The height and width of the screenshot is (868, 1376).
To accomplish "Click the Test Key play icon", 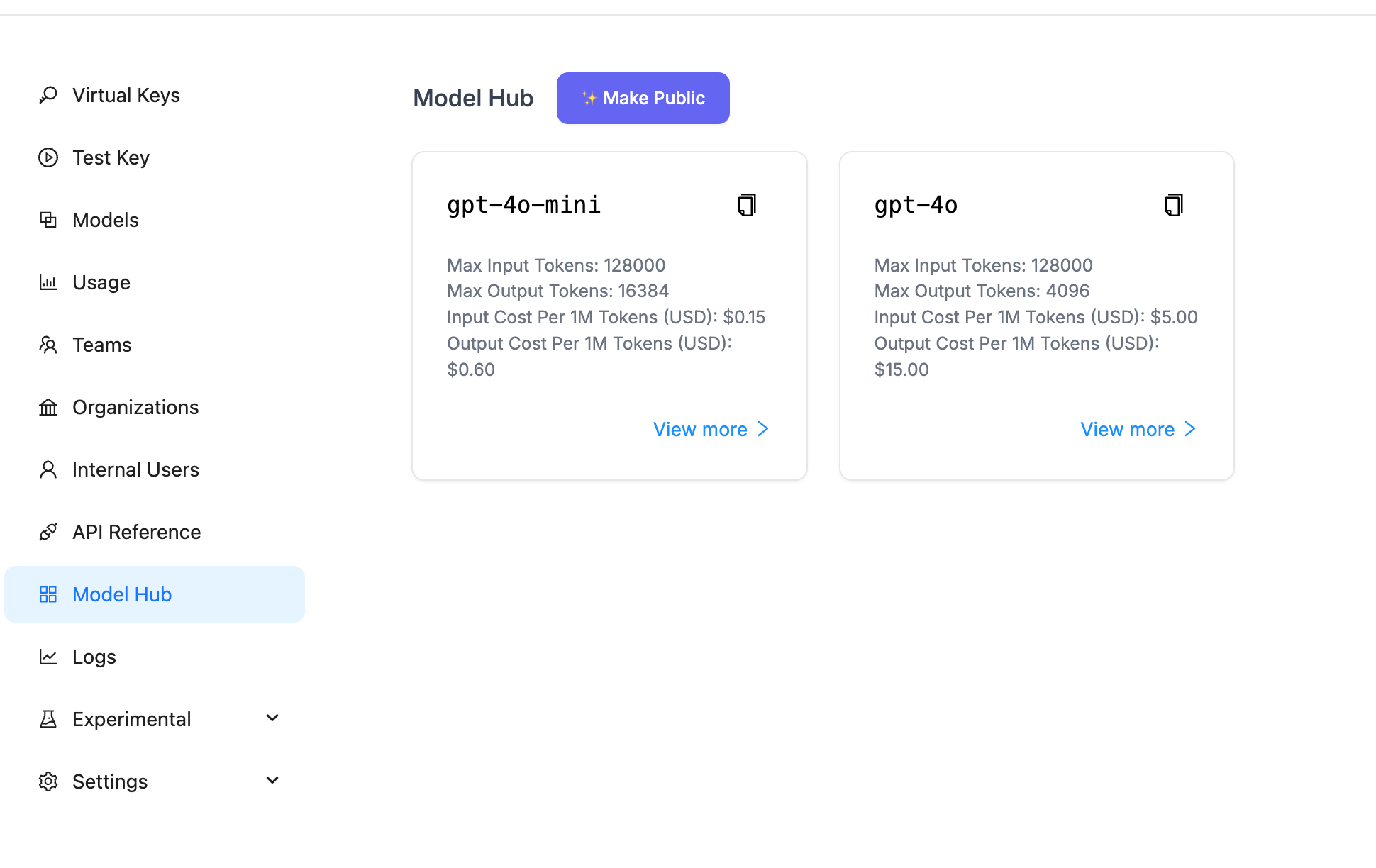I will coord(48,157).
